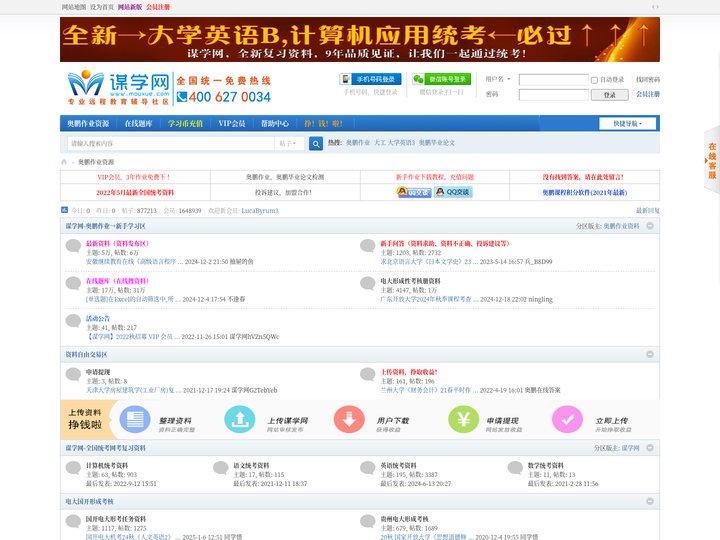Click the bubble icon beside 最新资料
The height and width of the screenshot is (540, 720).
pos(73,246)
